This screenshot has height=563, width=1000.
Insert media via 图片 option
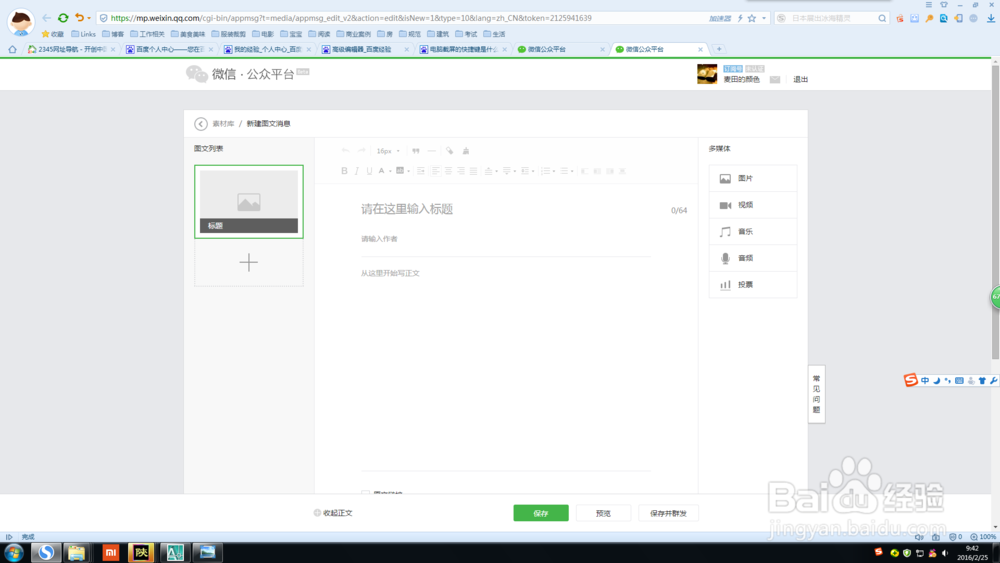753,179
